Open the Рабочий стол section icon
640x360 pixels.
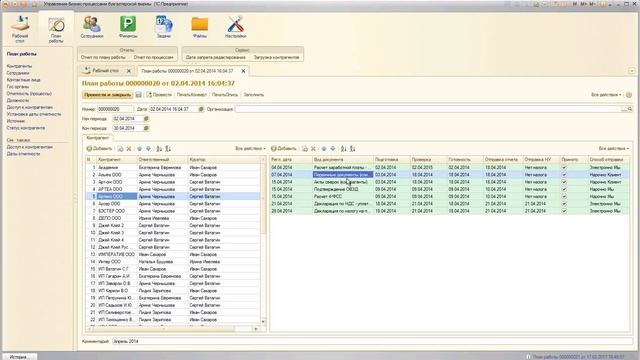tap(20, 29)
